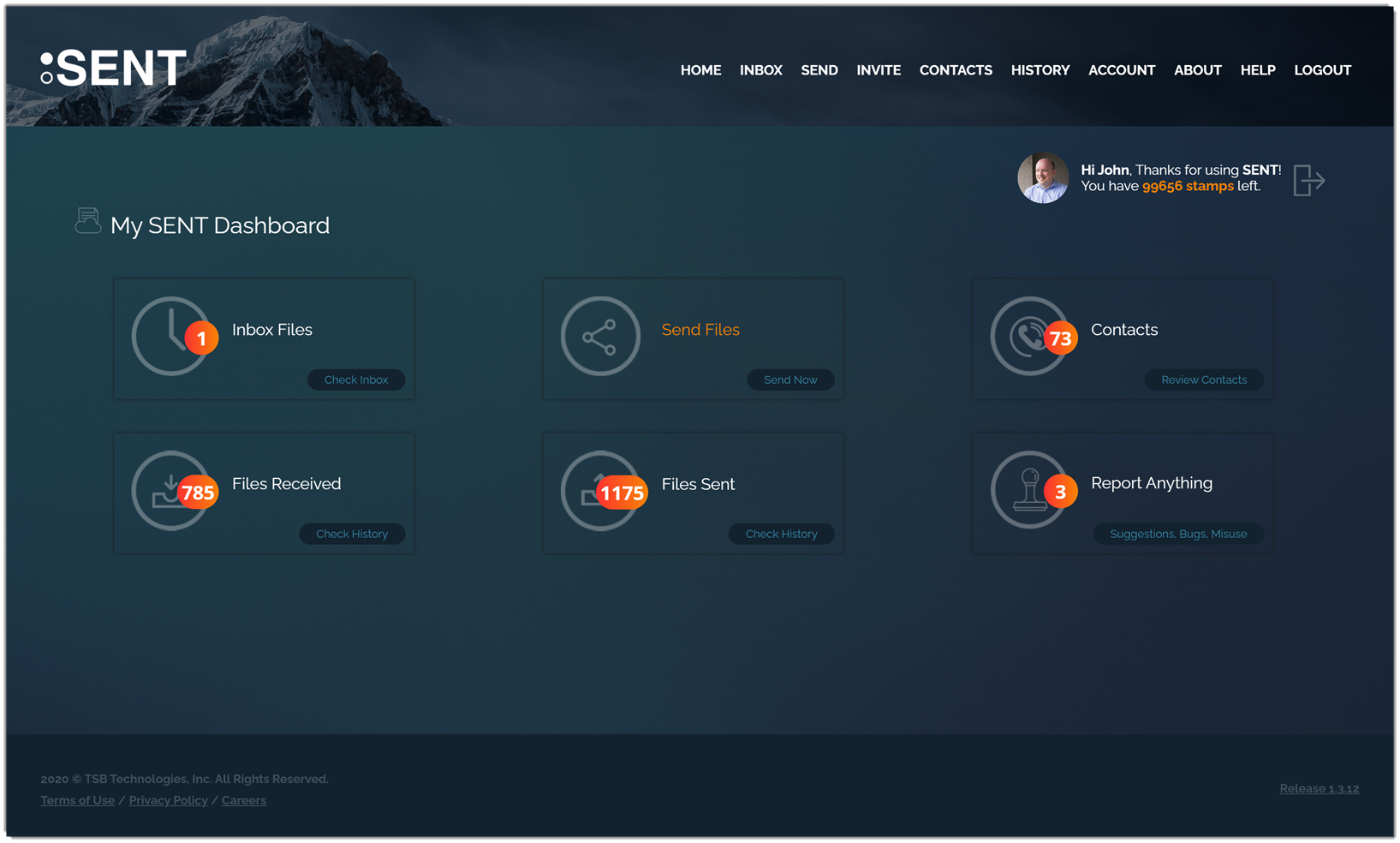Open the HELP page
Viewport: 1400px width, 843px height.
(x=1258, y=70)
